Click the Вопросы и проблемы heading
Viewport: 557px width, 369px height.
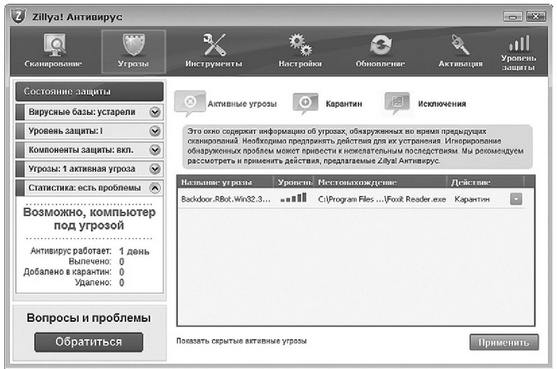pyautogui.click(x=89, y=318)
